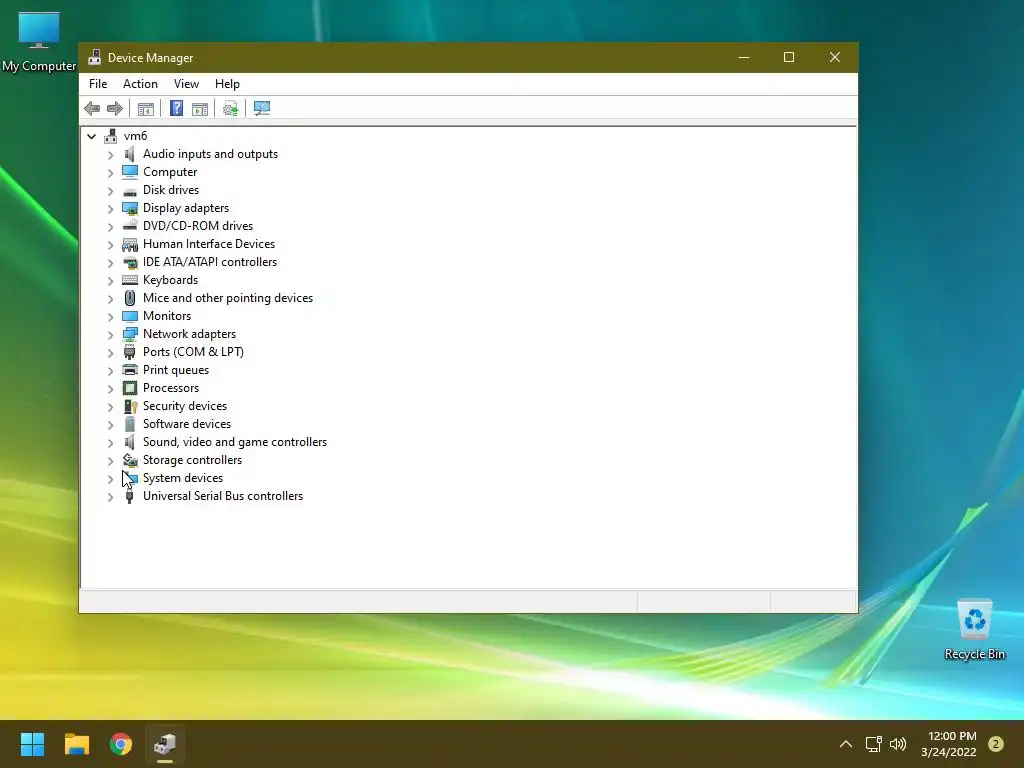
Task: Expand the Monitors chevron
Action: 110,317
